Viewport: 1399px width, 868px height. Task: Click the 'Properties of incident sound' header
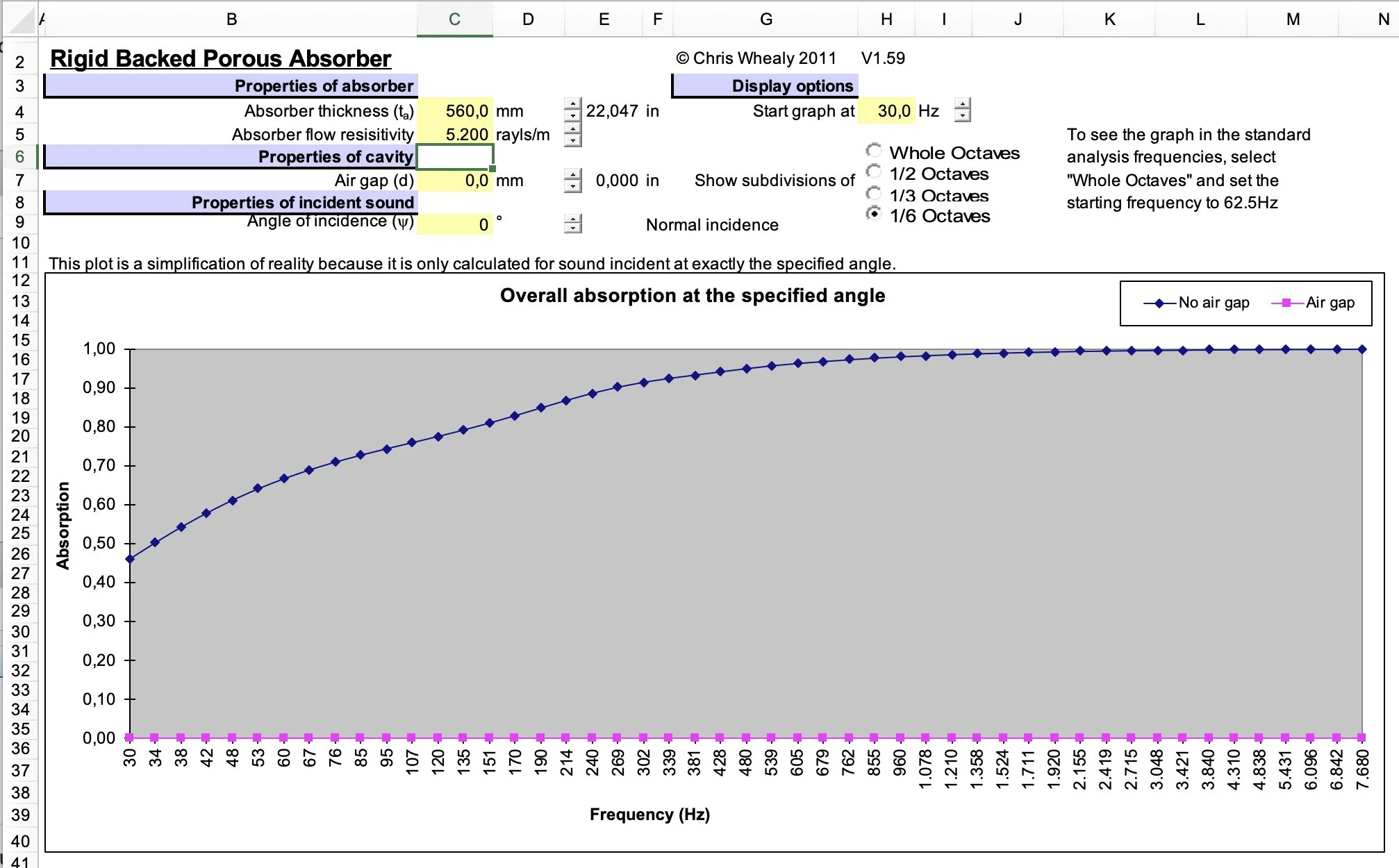tap(231, 203)
